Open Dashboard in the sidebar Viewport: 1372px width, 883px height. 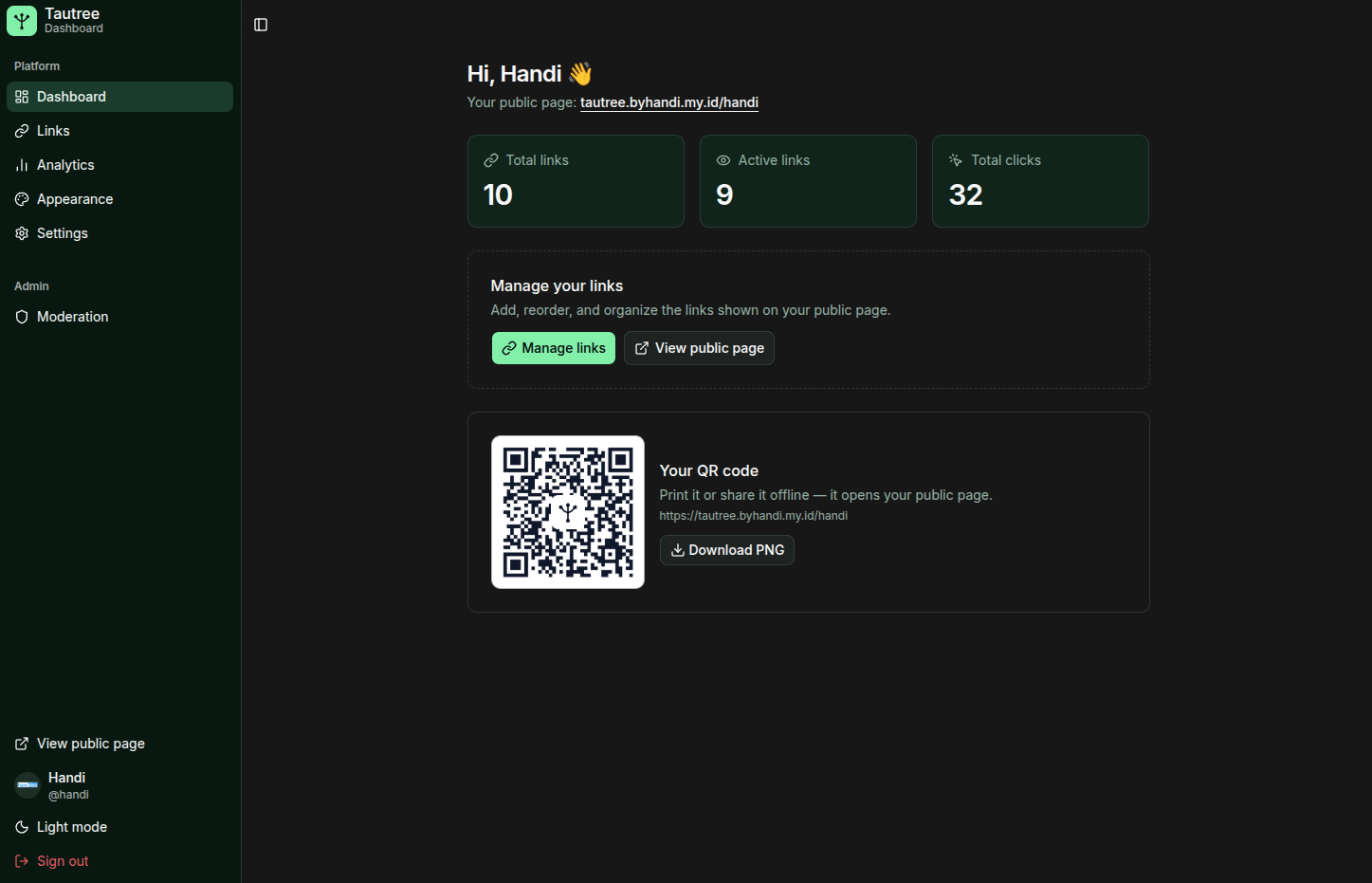(119, 97)
